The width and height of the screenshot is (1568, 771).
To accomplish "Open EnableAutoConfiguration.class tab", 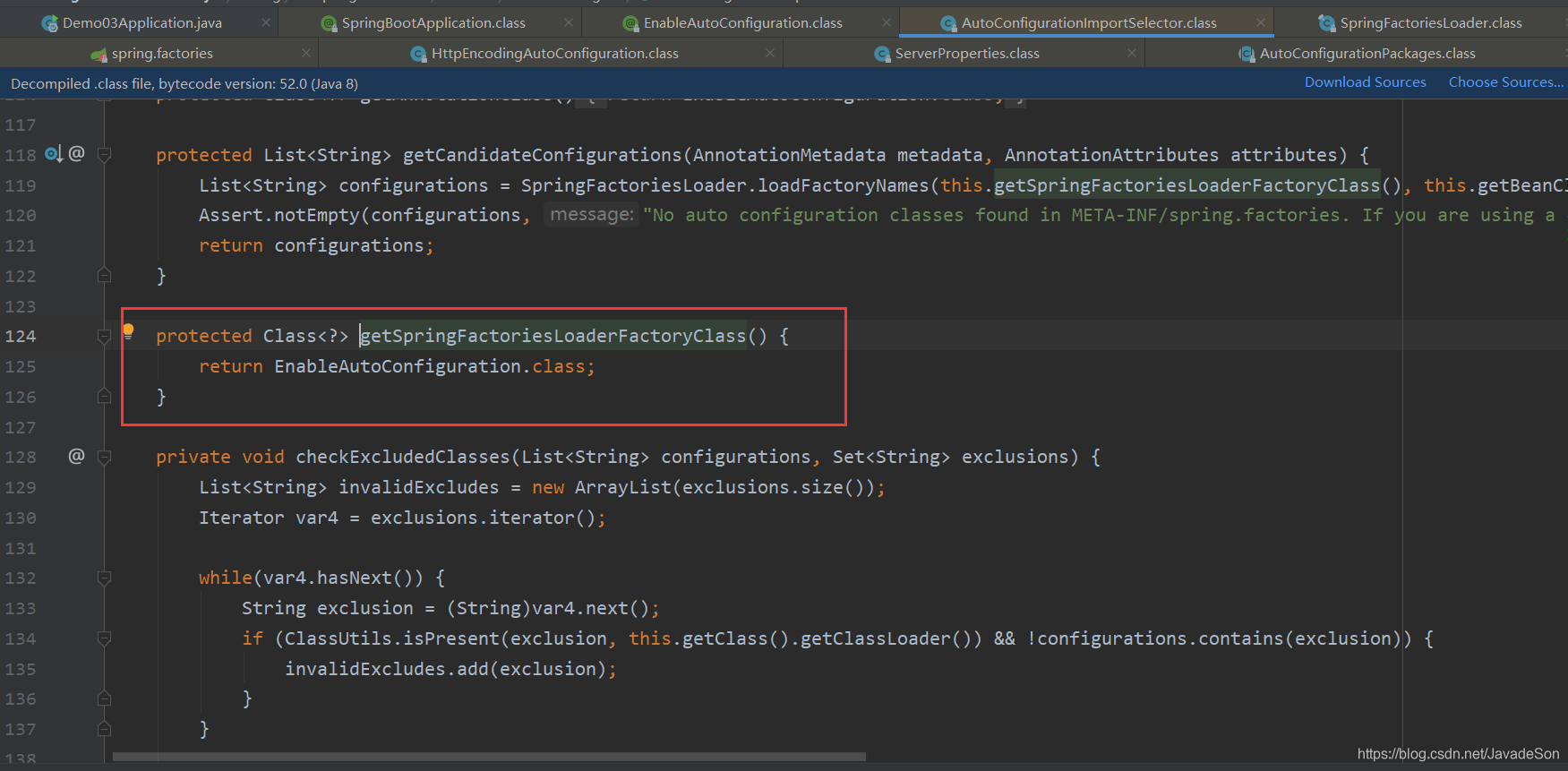I will pos(742,22).
